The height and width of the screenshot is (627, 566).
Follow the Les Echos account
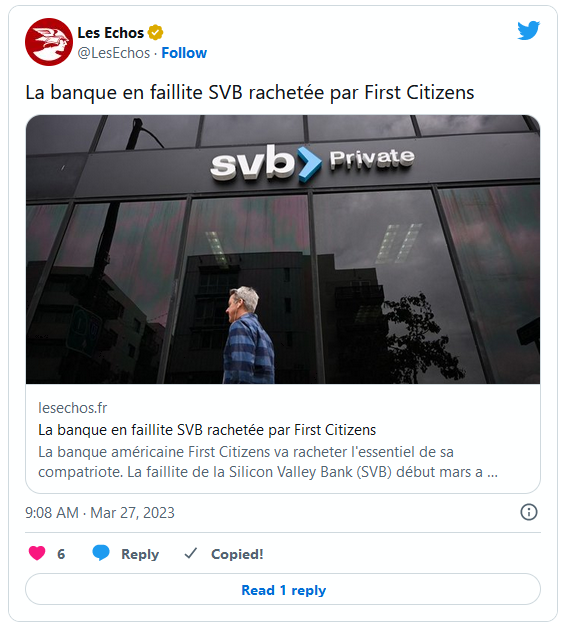click(184, 53)
